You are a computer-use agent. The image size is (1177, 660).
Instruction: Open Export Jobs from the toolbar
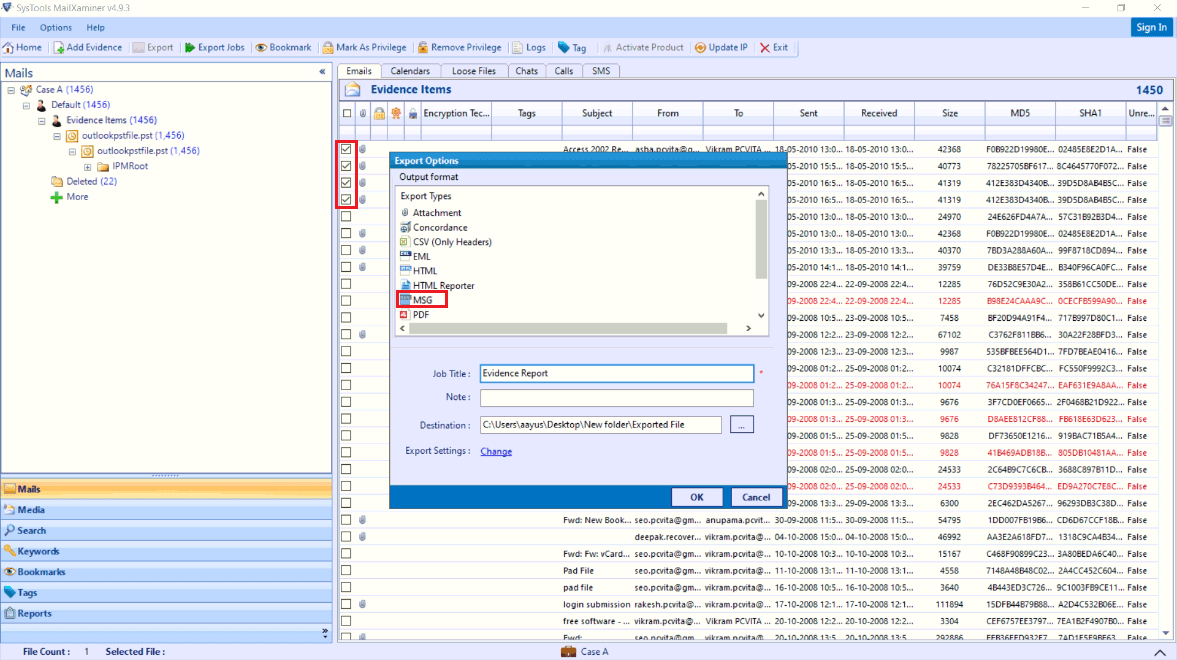pyautogui.click(x=215, y=47)
